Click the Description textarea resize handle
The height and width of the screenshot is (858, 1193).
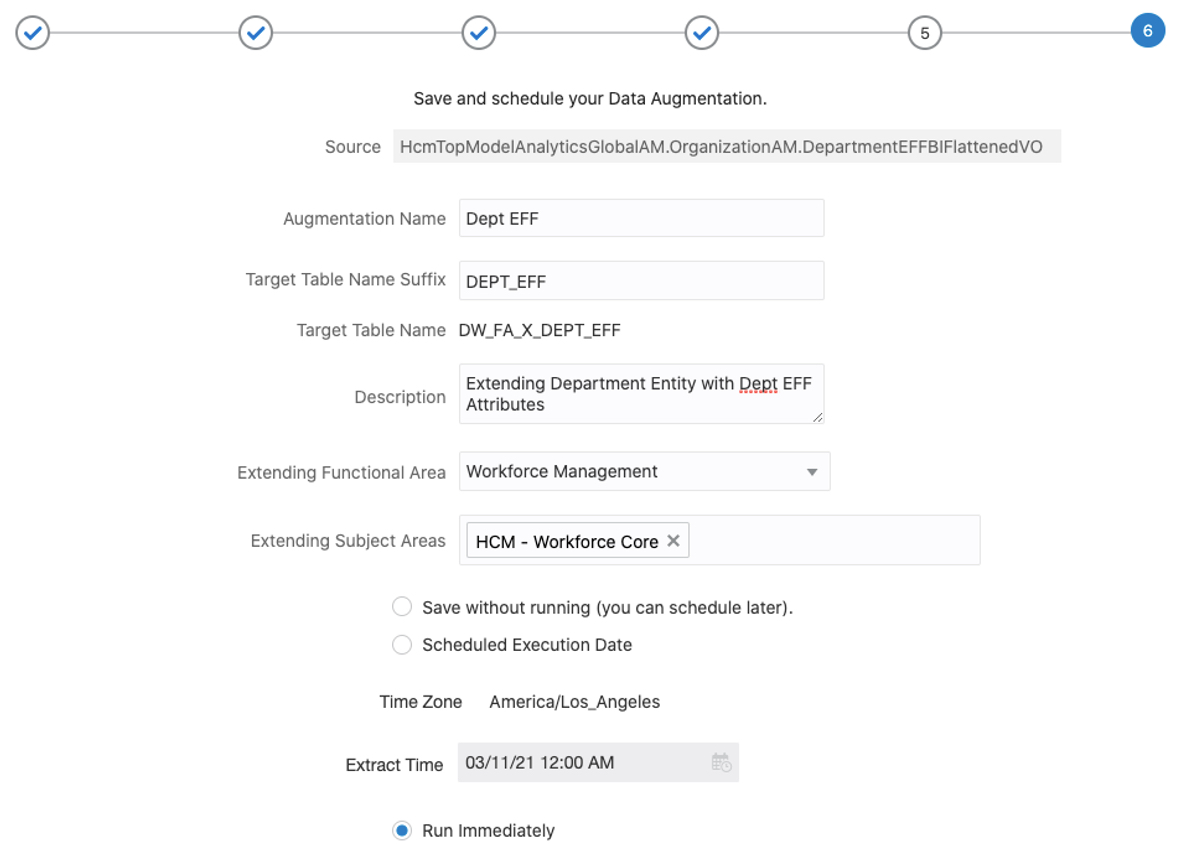click(818, 417)
